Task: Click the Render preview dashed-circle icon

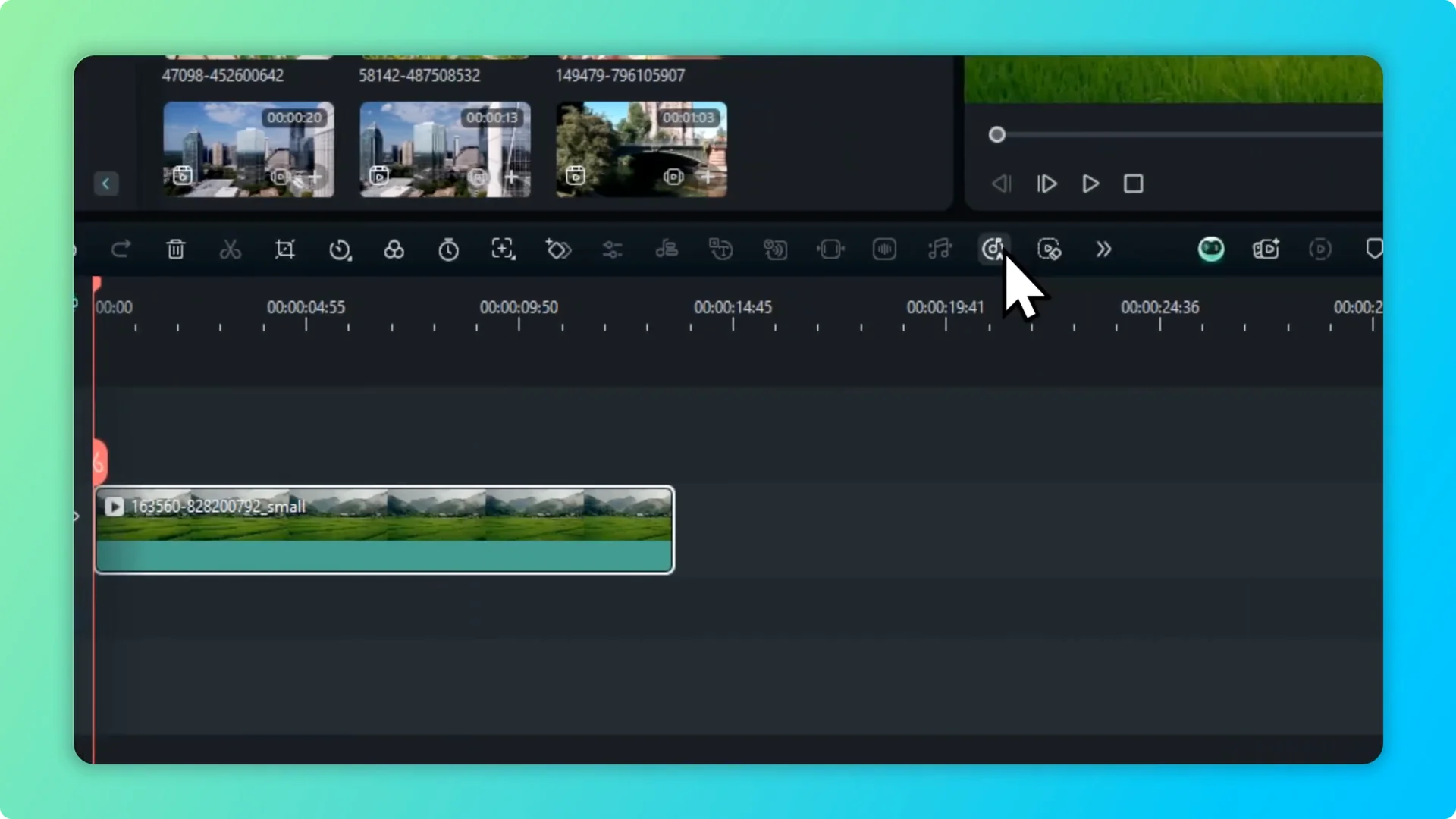Action: [1320, 249]
